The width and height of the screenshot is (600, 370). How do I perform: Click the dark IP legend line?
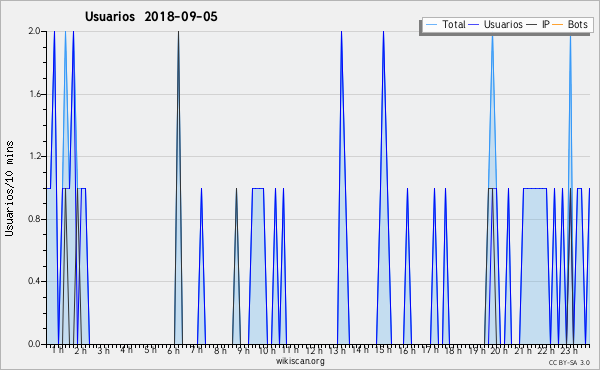tap(532, 25)
